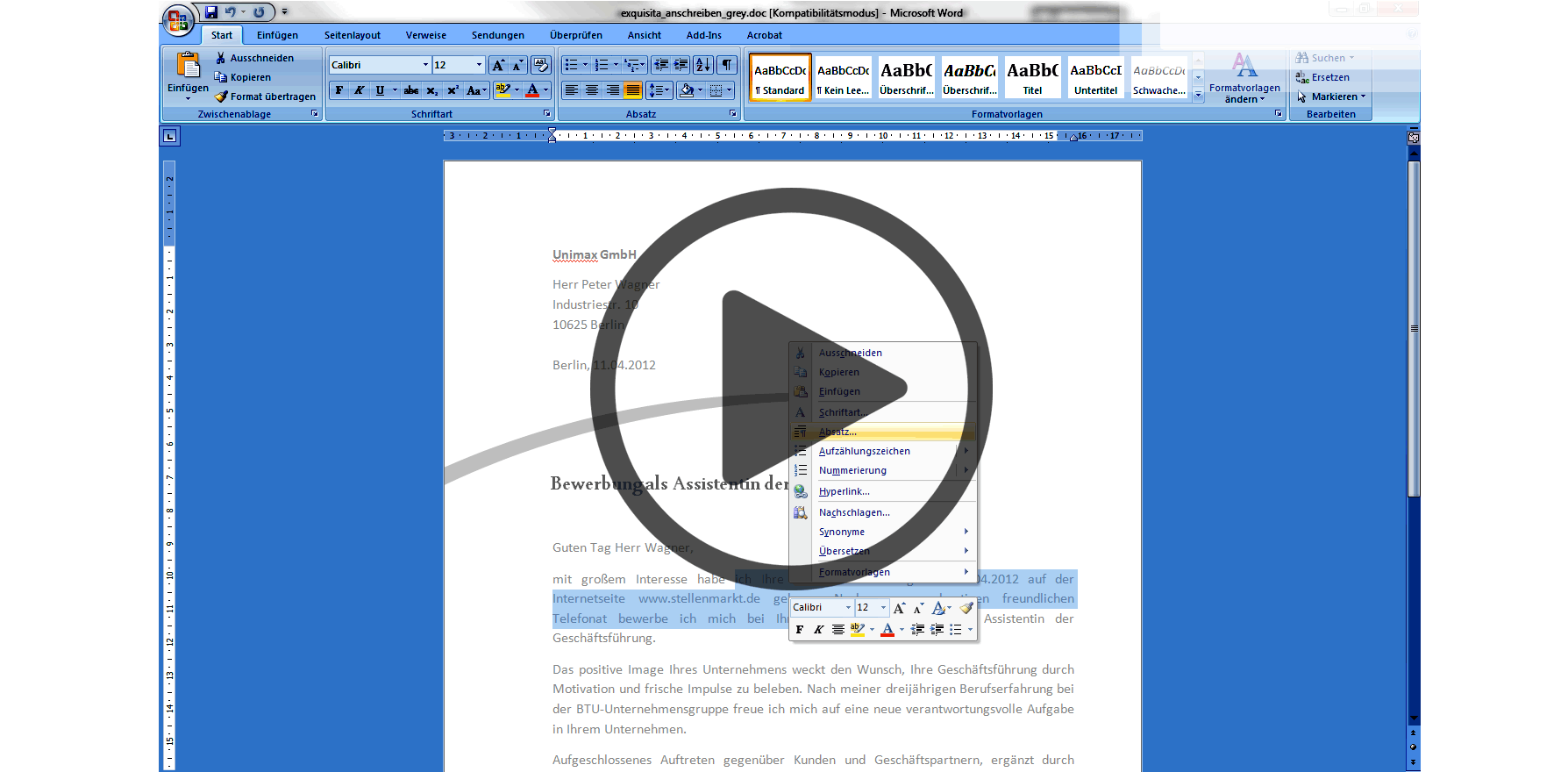Viewport: 1568px width, 772px height.
Task: Click the Ersetzen button
Action: pyautogui.click(x=1329, y=77)
